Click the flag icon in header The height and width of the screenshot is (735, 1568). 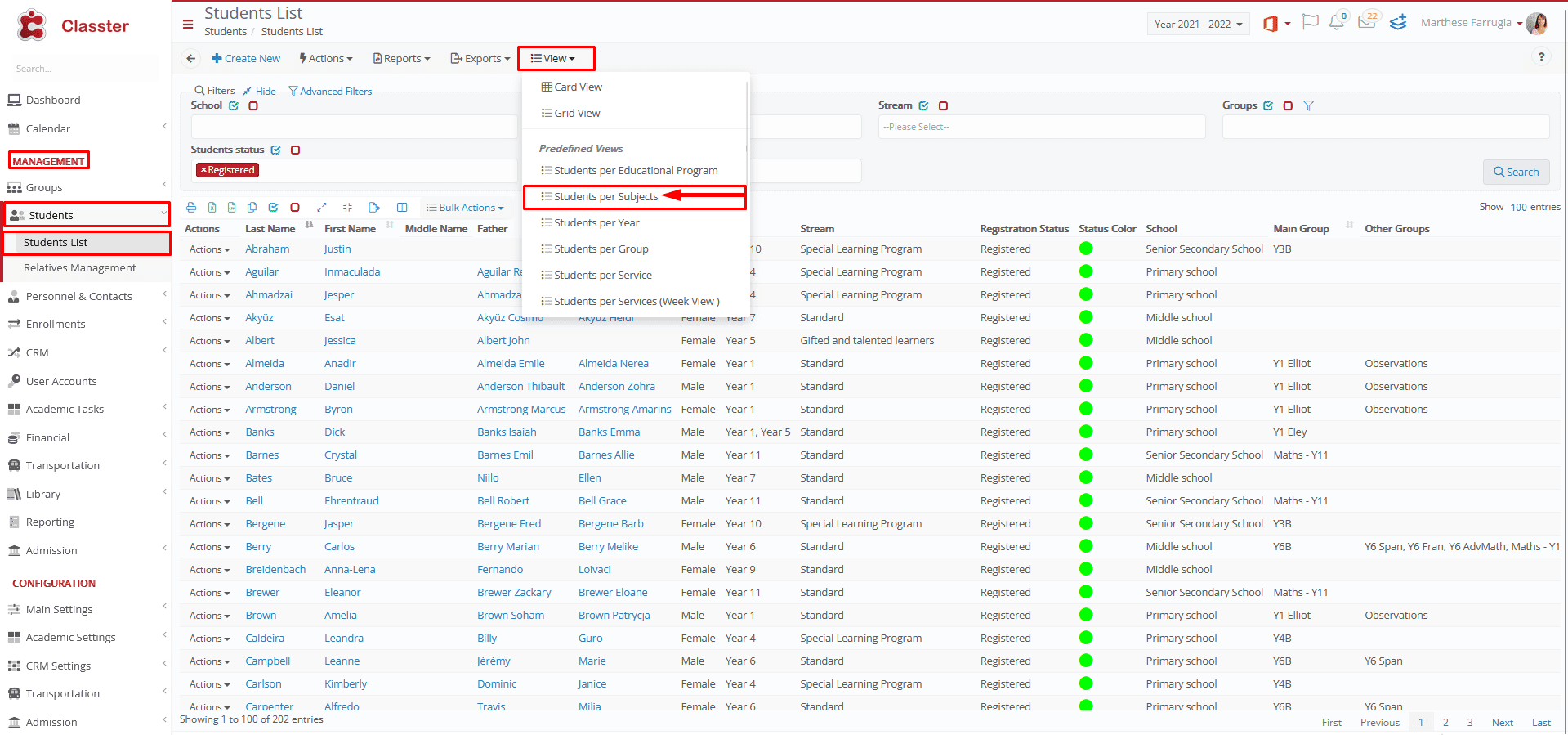click(x=1310, y=22)
